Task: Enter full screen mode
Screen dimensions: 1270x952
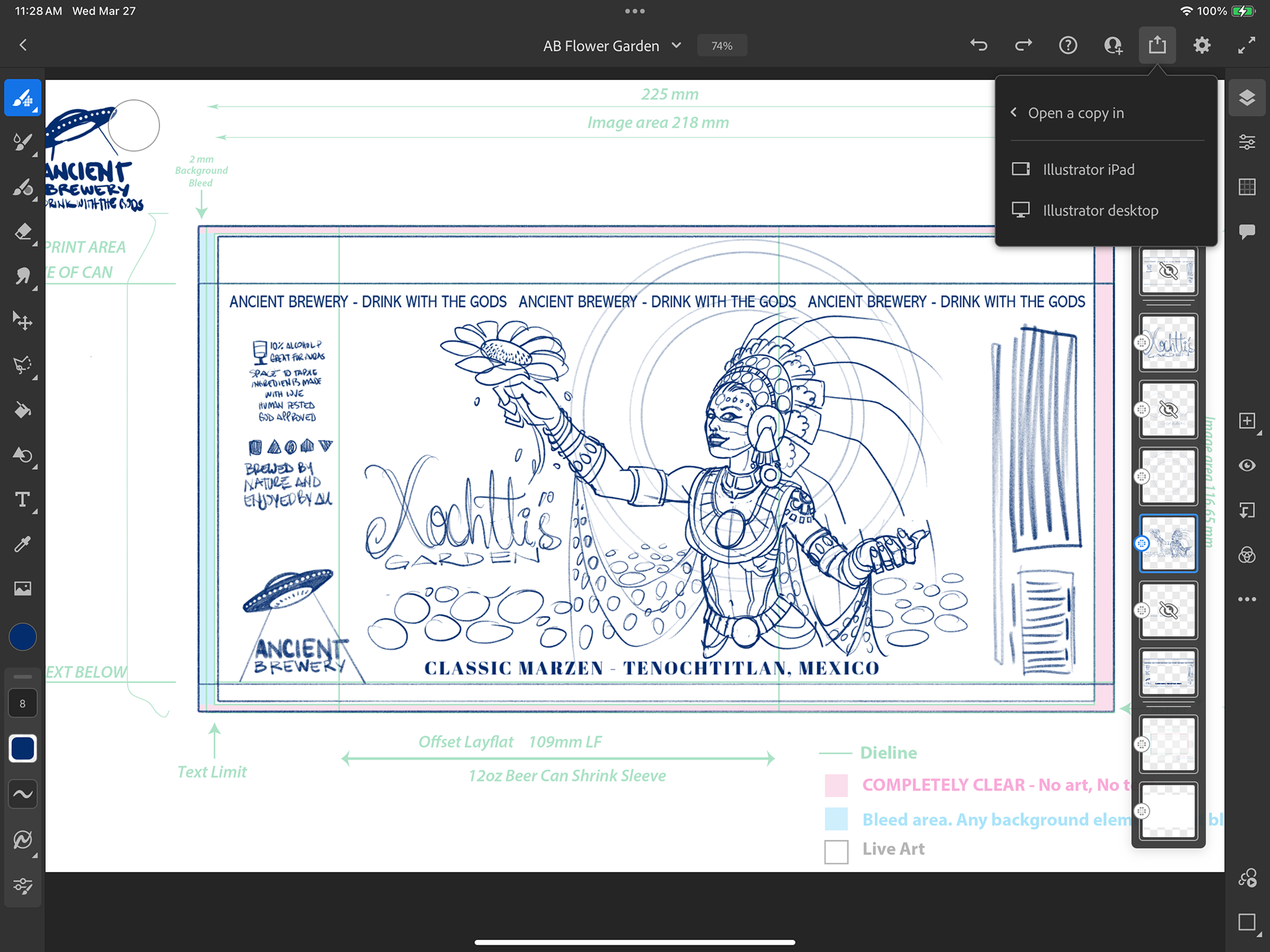Action: pos(1246,45)
